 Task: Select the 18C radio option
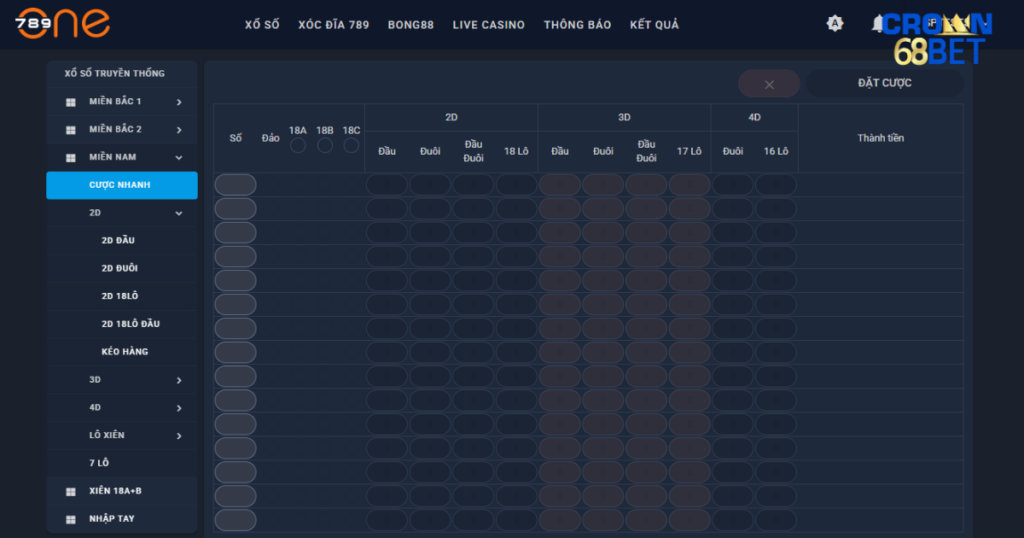pos(351,146)
